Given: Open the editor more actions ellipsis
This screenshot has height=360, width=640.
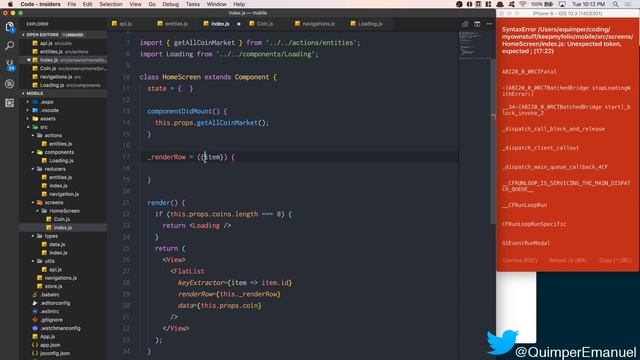Looking at the screenshot, I should [489, 24].
